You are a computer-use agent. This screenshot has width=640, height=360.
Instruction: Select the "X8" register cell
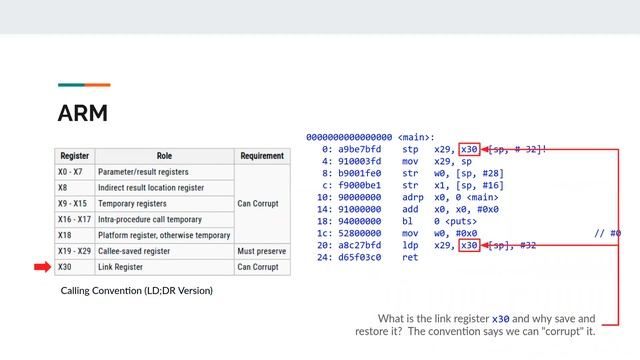(75, 188)
